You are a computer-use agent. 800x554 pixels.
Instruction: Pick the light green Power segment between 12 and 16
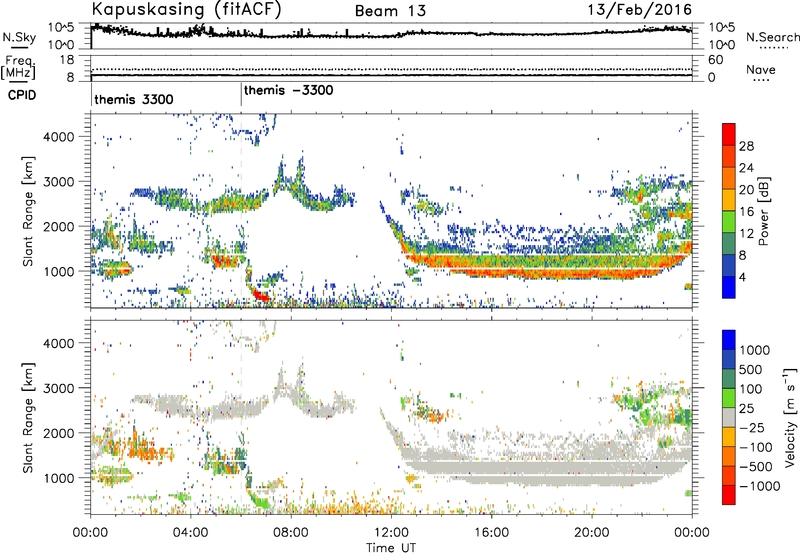point(729,222)
